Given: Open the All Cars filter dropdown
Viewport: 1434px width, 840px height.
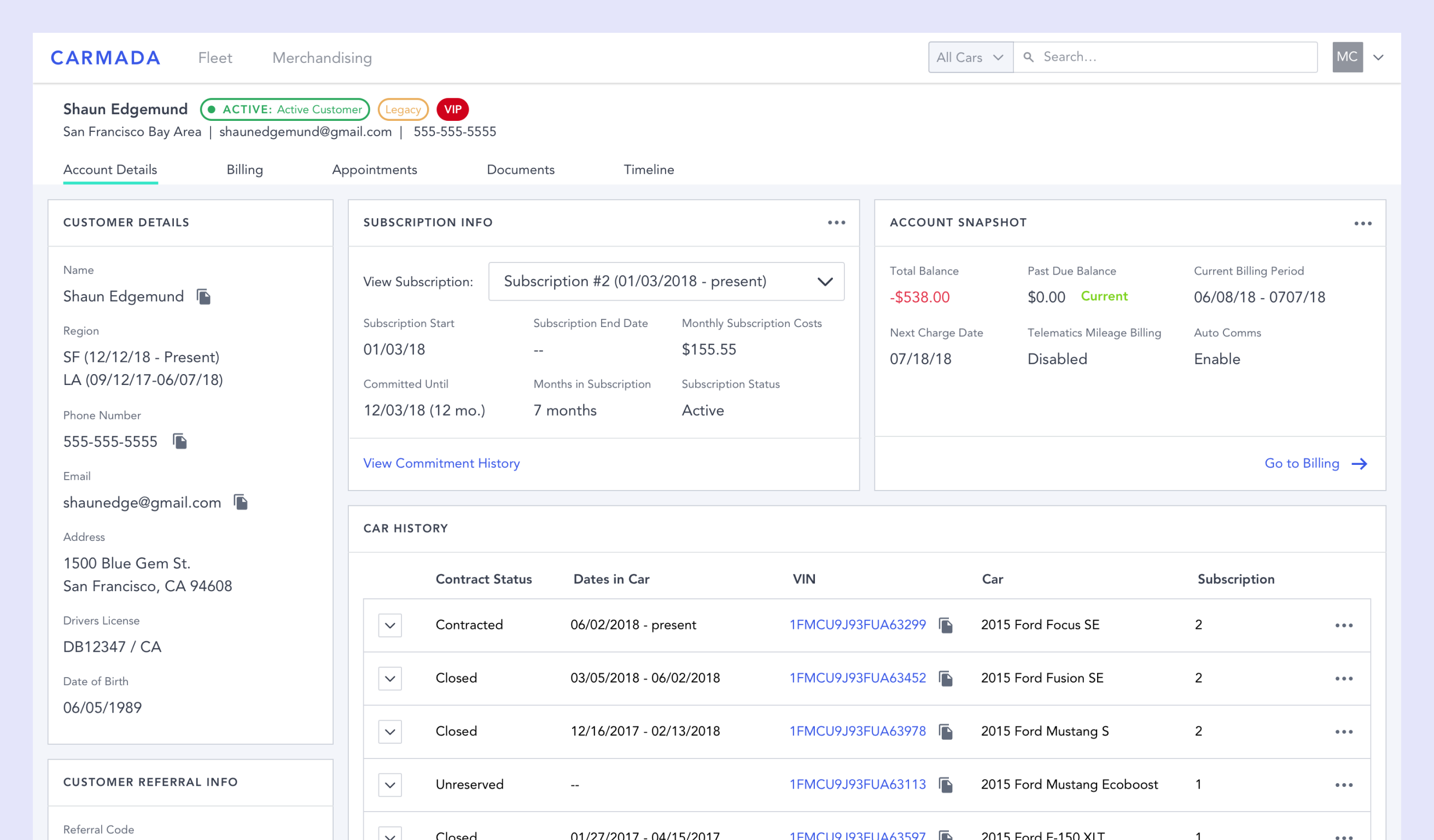Looking at the screenshot, I should 970,57.
